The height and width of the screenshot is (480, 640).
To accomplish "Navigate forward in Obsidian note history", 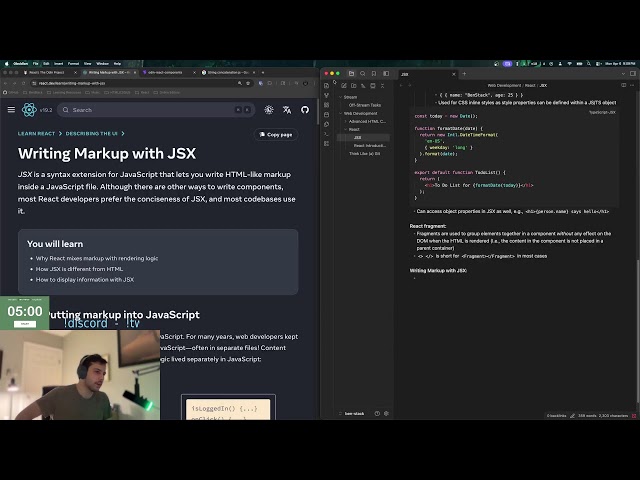I will pos(410,85).
